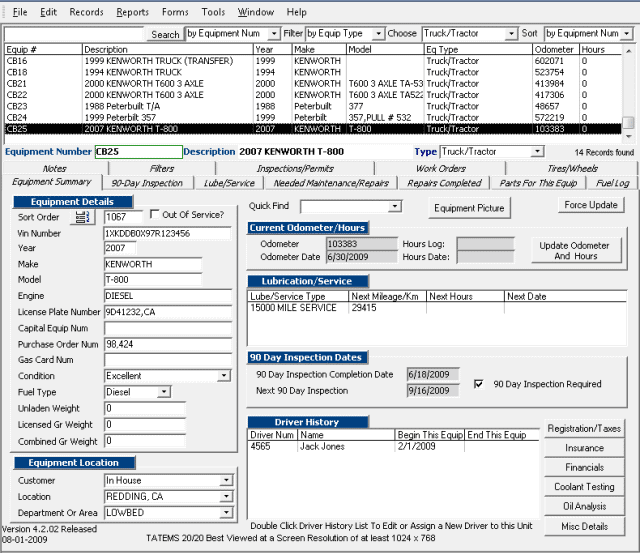The image size is (640, 553).
Task: Click the Financials button
Action: point(584,467)
